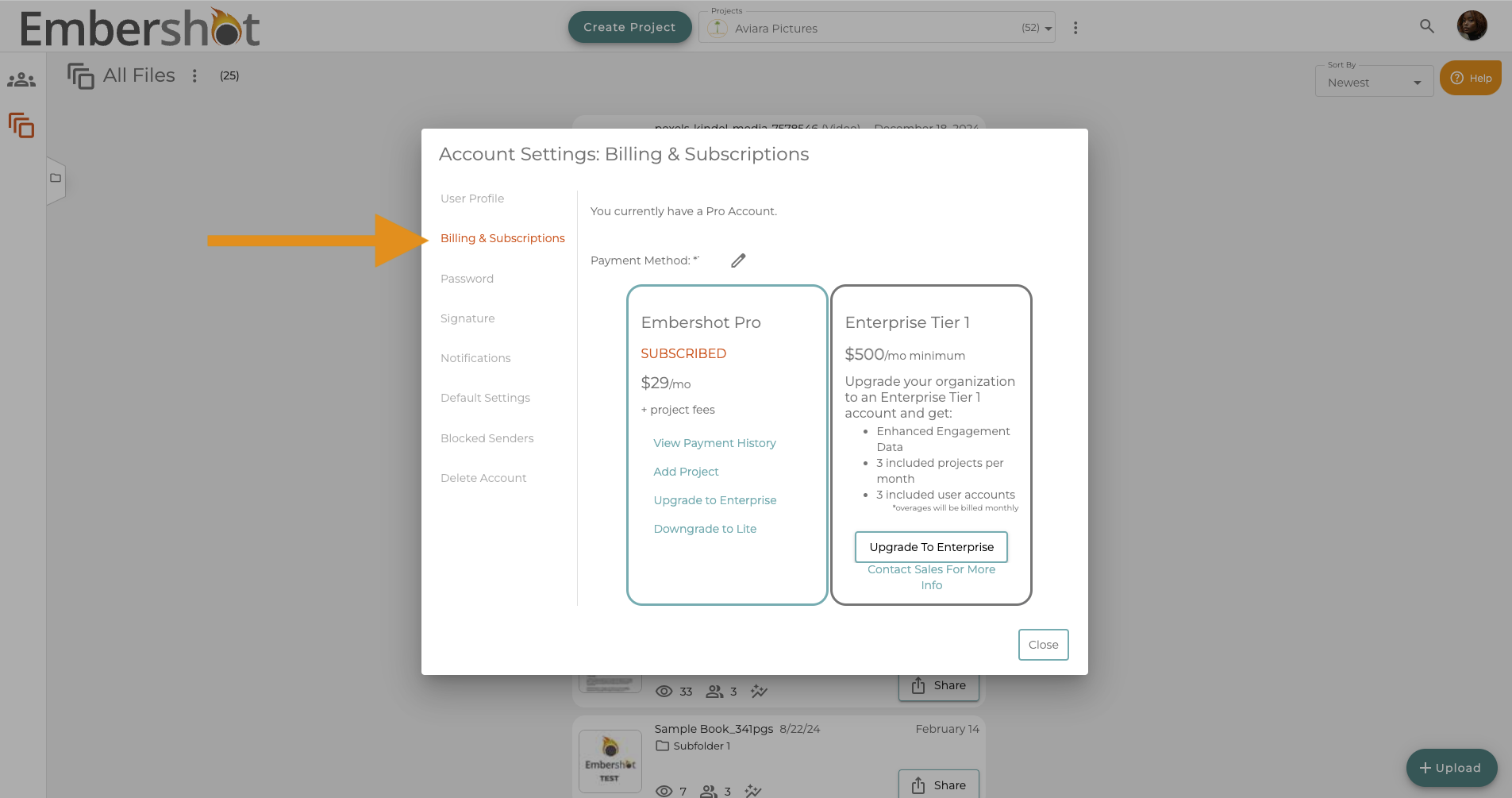
Task: Open the All Files three-dot menu
Action: [194, 75]
